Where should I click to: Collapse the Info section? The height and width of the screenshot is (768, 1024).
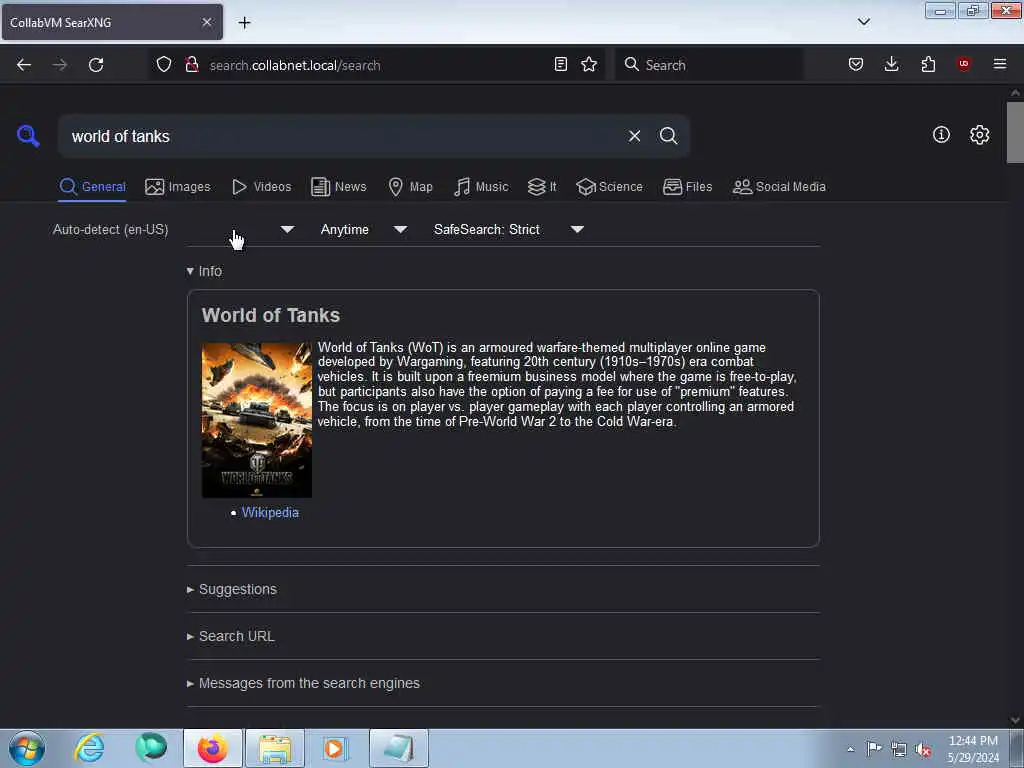click(x=204, y=271)
